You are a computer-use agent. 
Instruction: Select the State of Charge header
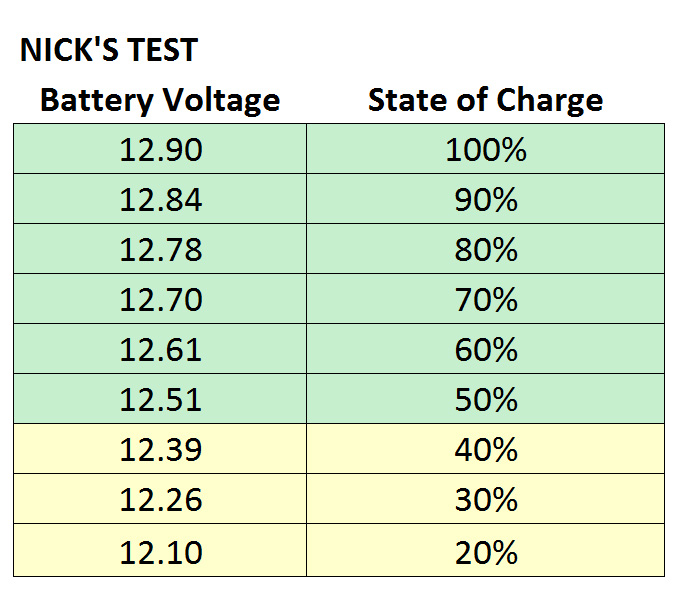point(485,100)
